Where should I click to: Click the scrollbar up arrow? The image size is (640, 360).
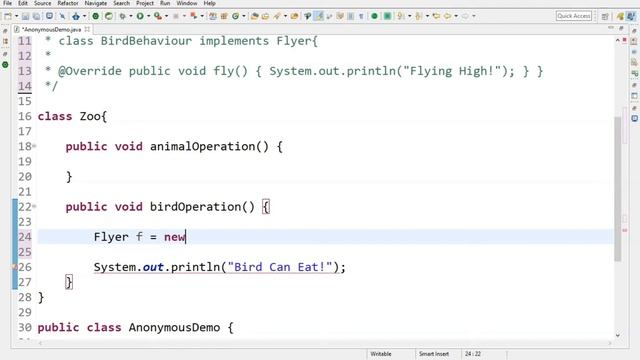618,40
